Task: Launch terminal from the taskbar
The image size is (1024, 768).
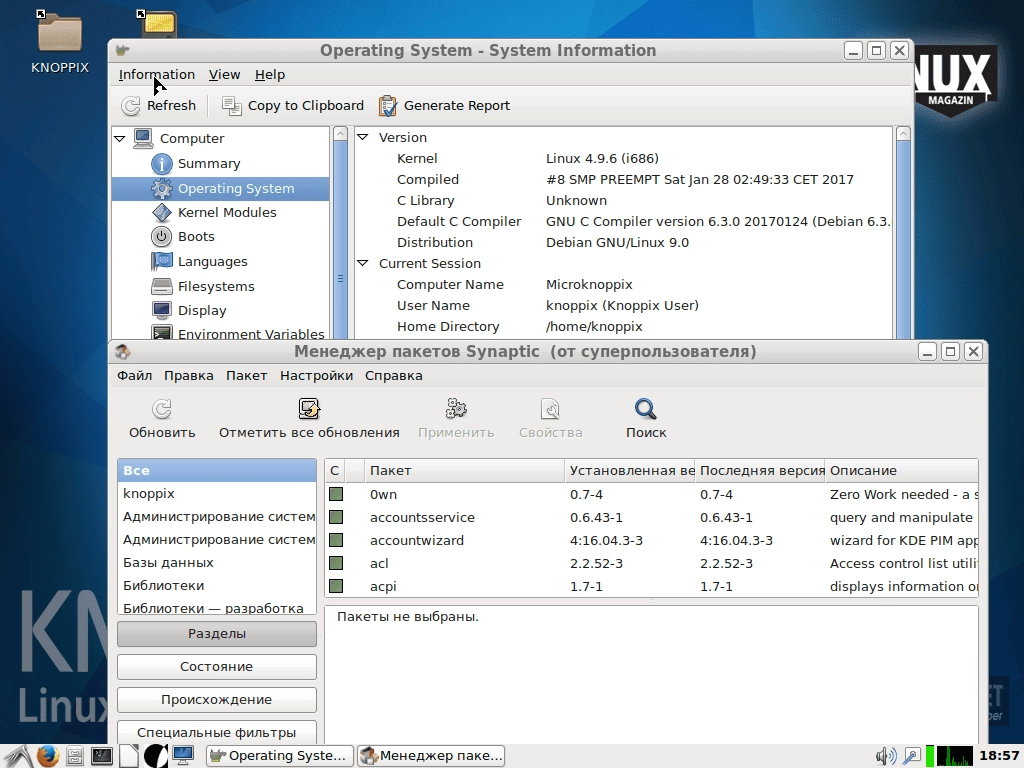Action: [x=102, y=756]
